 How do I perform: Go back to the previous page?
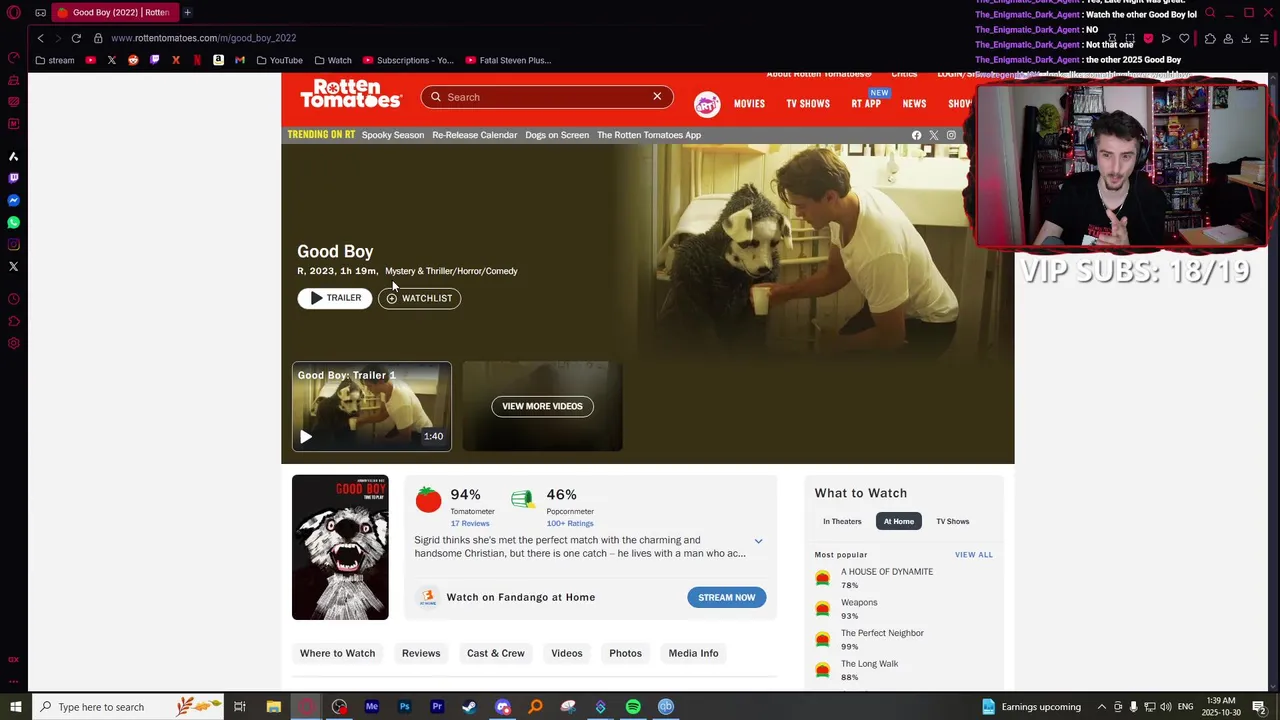click(x=40, y=38)
